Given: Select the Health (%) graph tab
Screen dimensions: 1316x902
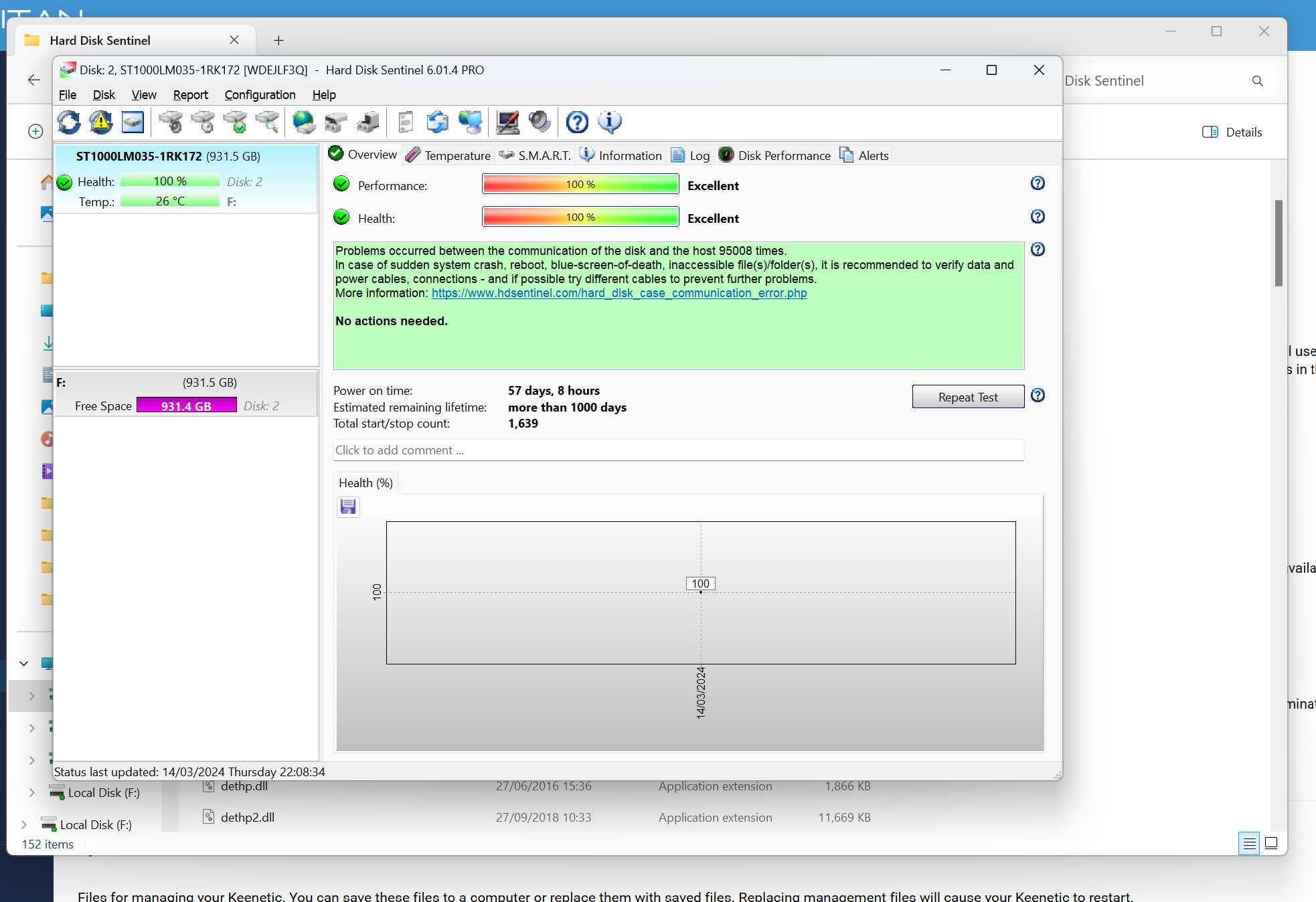Looking at the screenshot, I should [x=365, y=483].
